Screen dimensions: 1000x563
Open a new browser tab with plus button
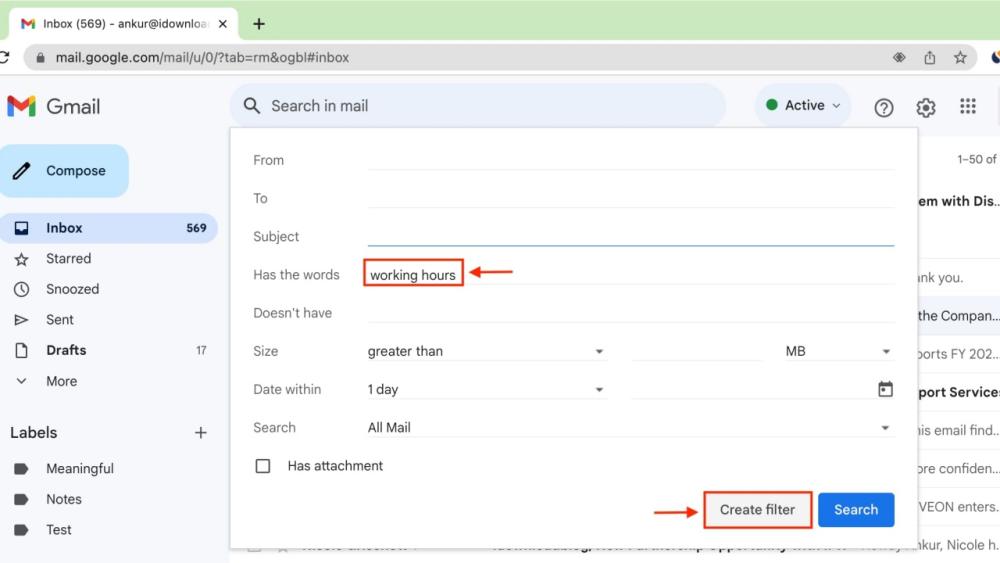click(x=259, y=23)
